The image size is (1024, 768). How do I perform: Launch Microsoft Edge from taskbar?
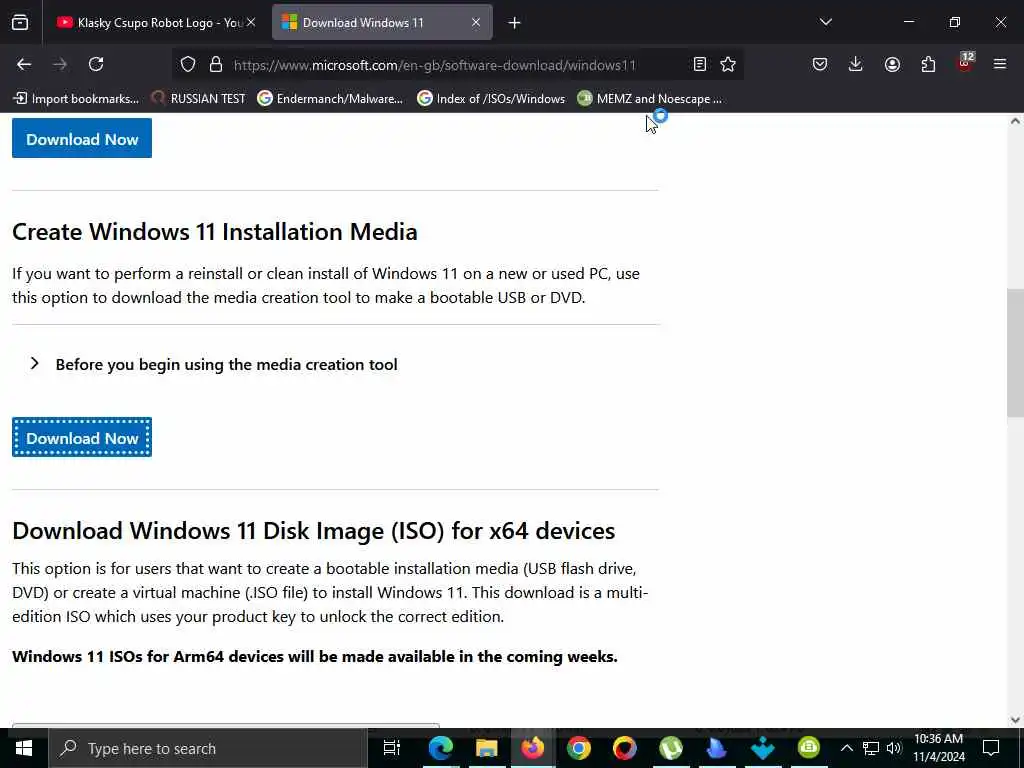pyautogui.click(x=440, y=748)
